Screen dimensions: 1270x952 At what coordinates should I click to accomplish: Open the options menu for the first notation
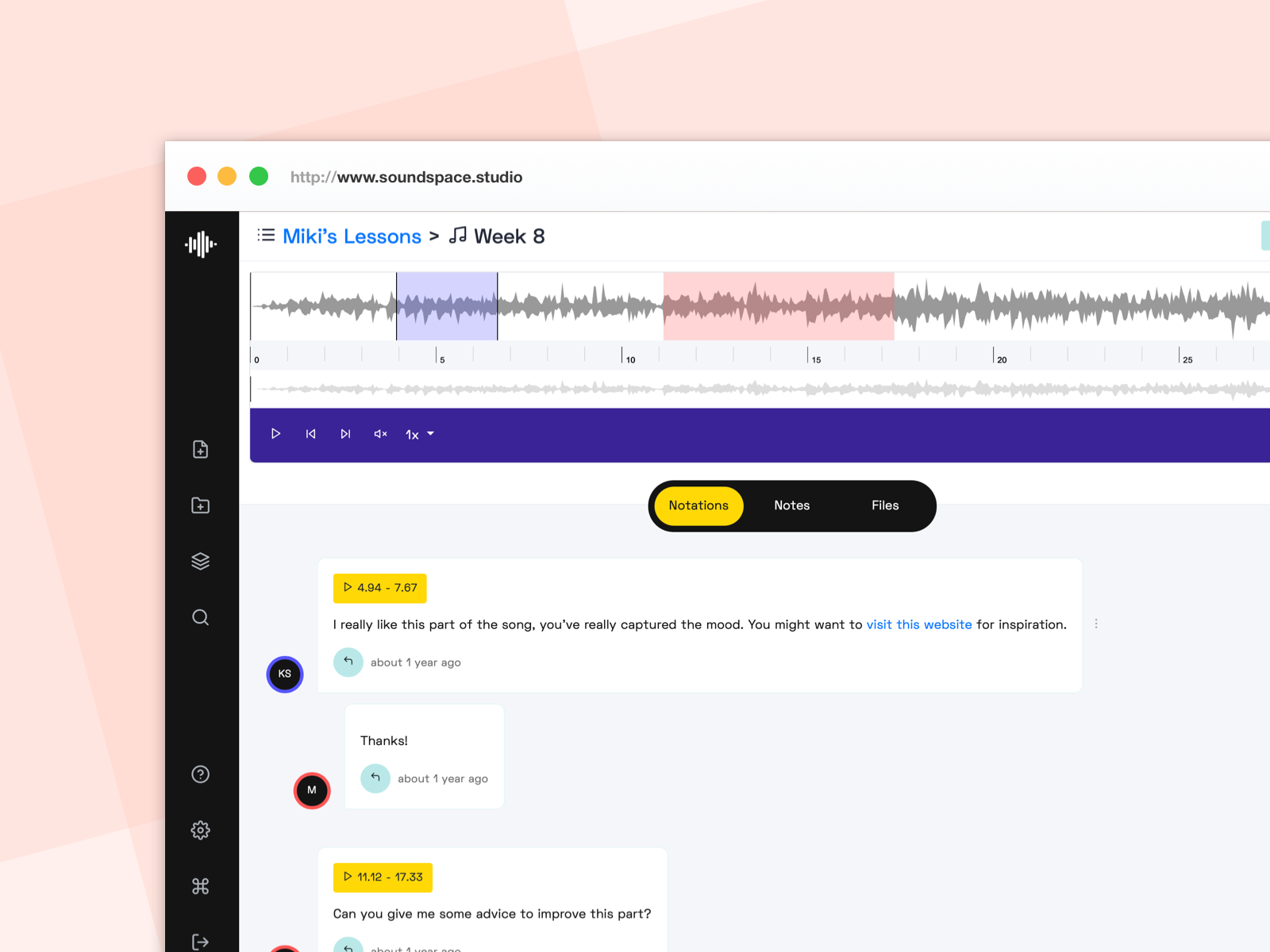pyautogui.click(x=1096, y=624)
